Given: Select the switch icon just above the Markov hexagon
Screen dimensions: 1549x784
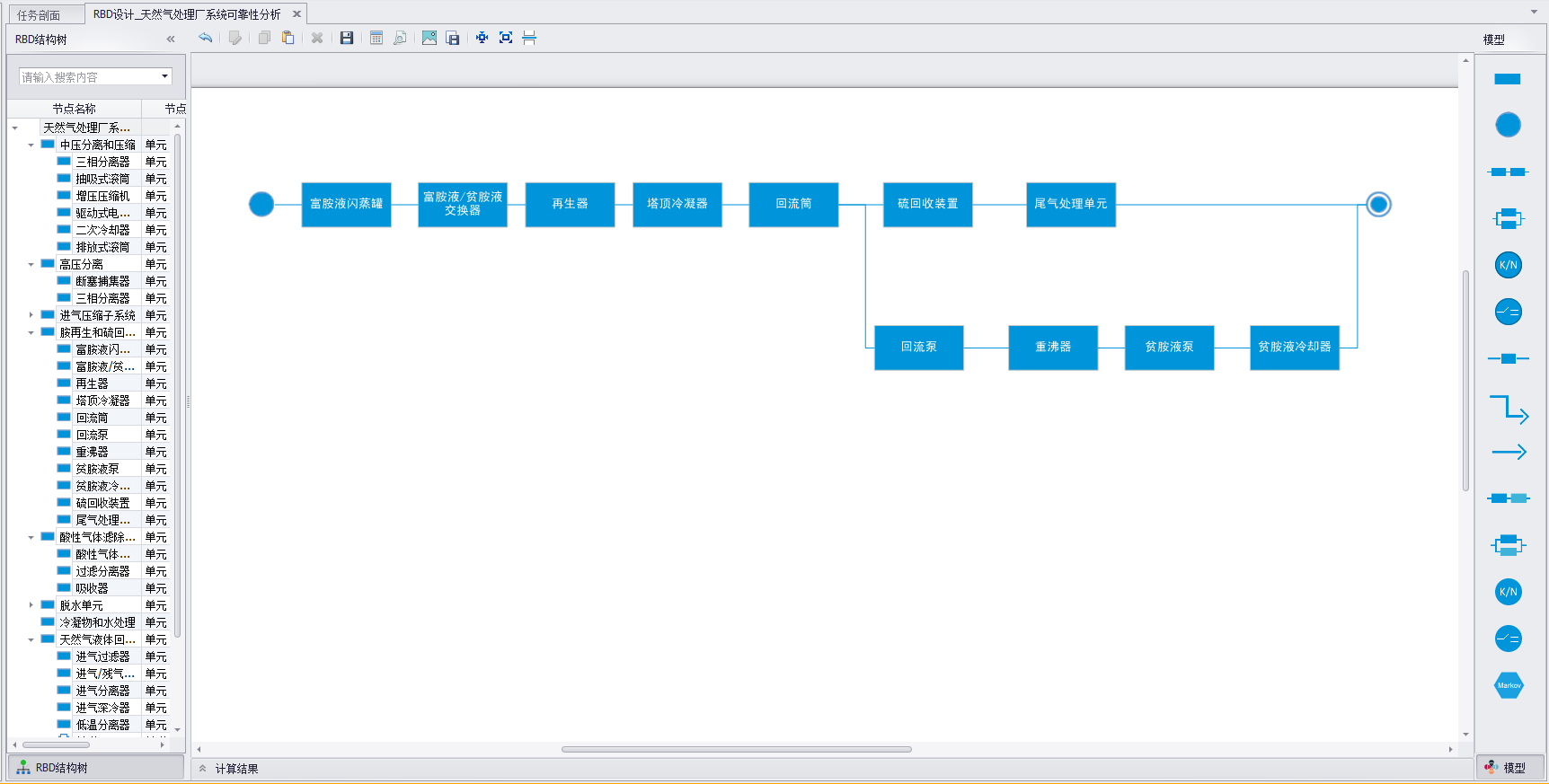Looking at the screenshot, I should coord(1509,639).
